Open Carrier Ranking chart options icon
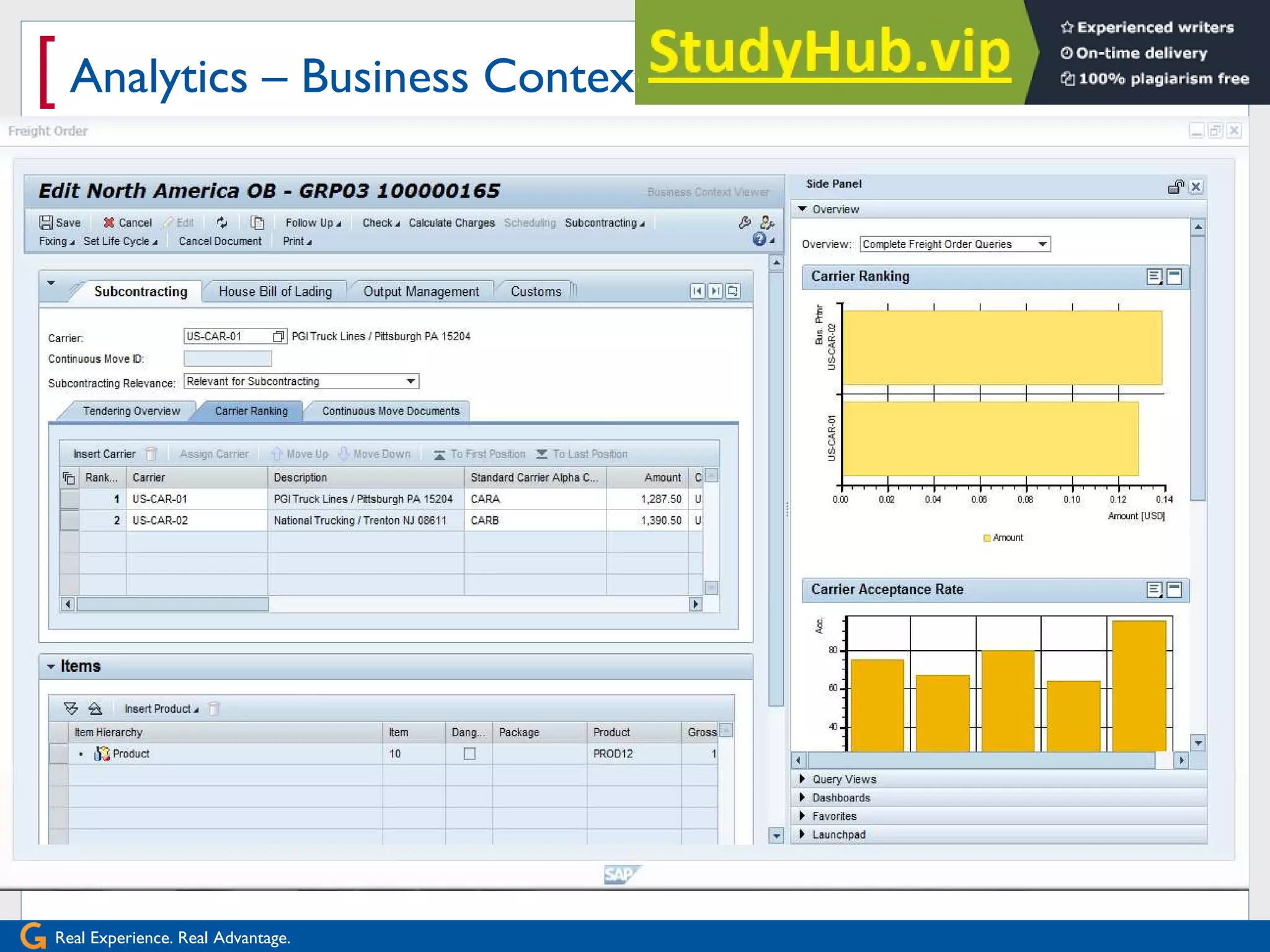 click(1154, 276)
